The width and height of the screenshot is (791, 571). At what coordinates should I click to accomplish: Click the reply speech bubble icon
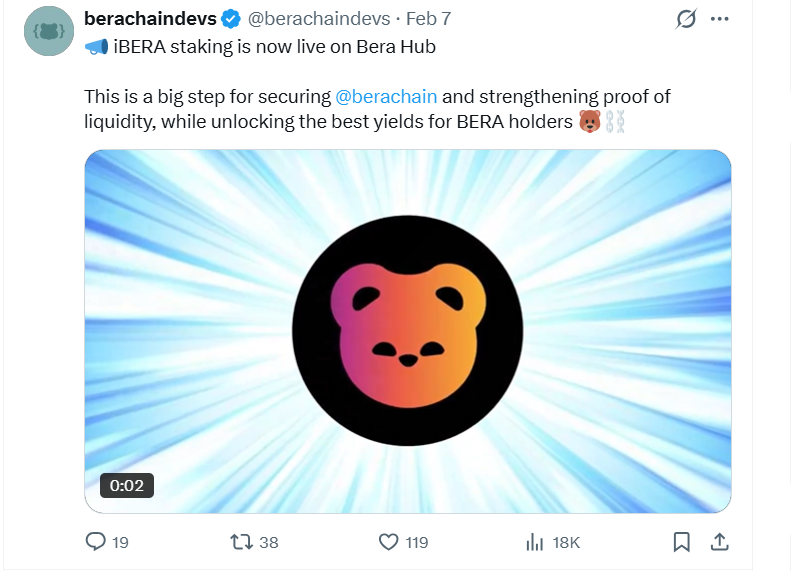pyautogui.click(x=96, y=542)
